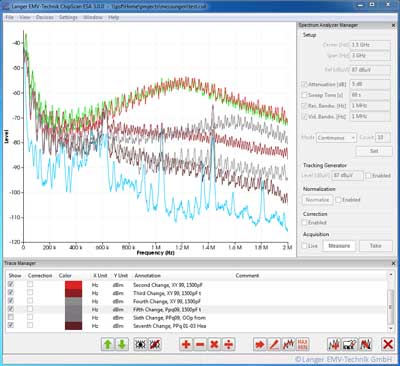Toggle the Attenuation [dB] checkbox

[304, 84]
